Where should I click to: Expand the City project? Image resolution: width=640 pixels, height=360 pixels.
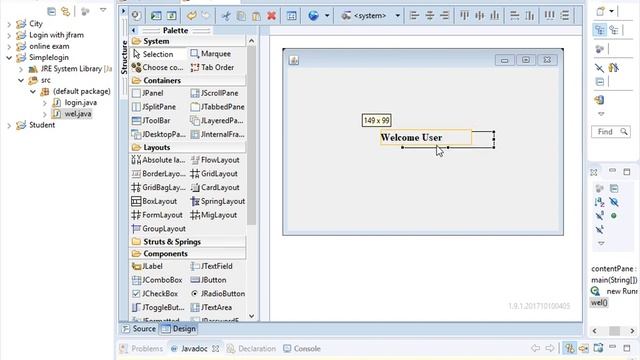[x=9, y=24]
